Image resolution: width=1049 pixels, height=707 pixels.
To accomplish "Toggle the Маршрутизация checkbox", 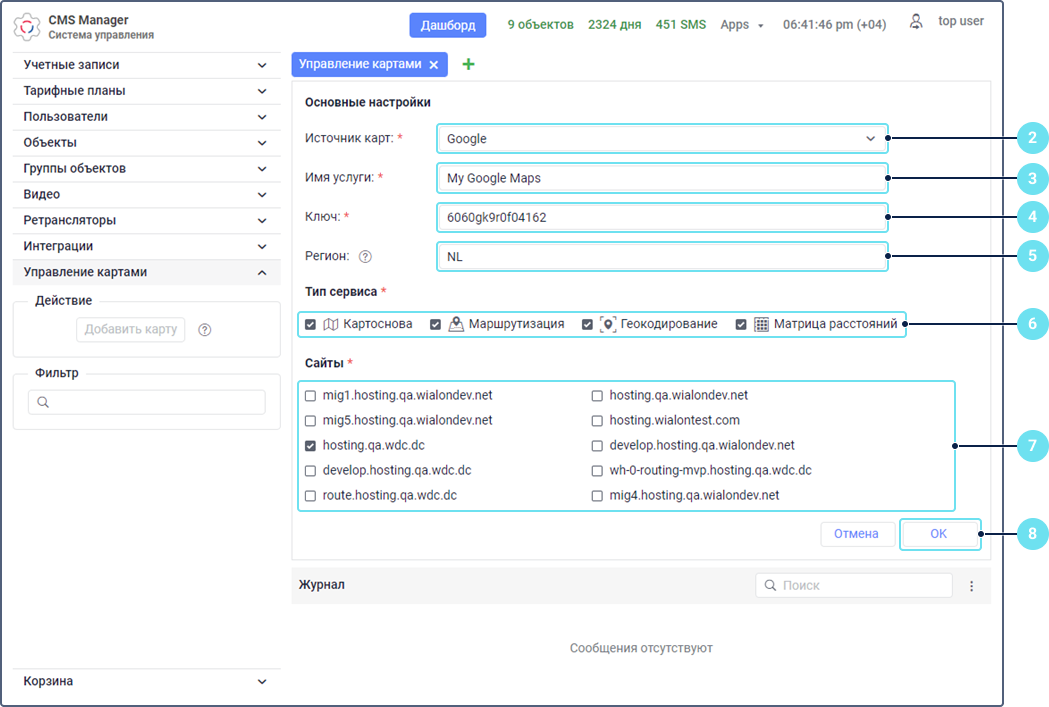I will (436, 324).
